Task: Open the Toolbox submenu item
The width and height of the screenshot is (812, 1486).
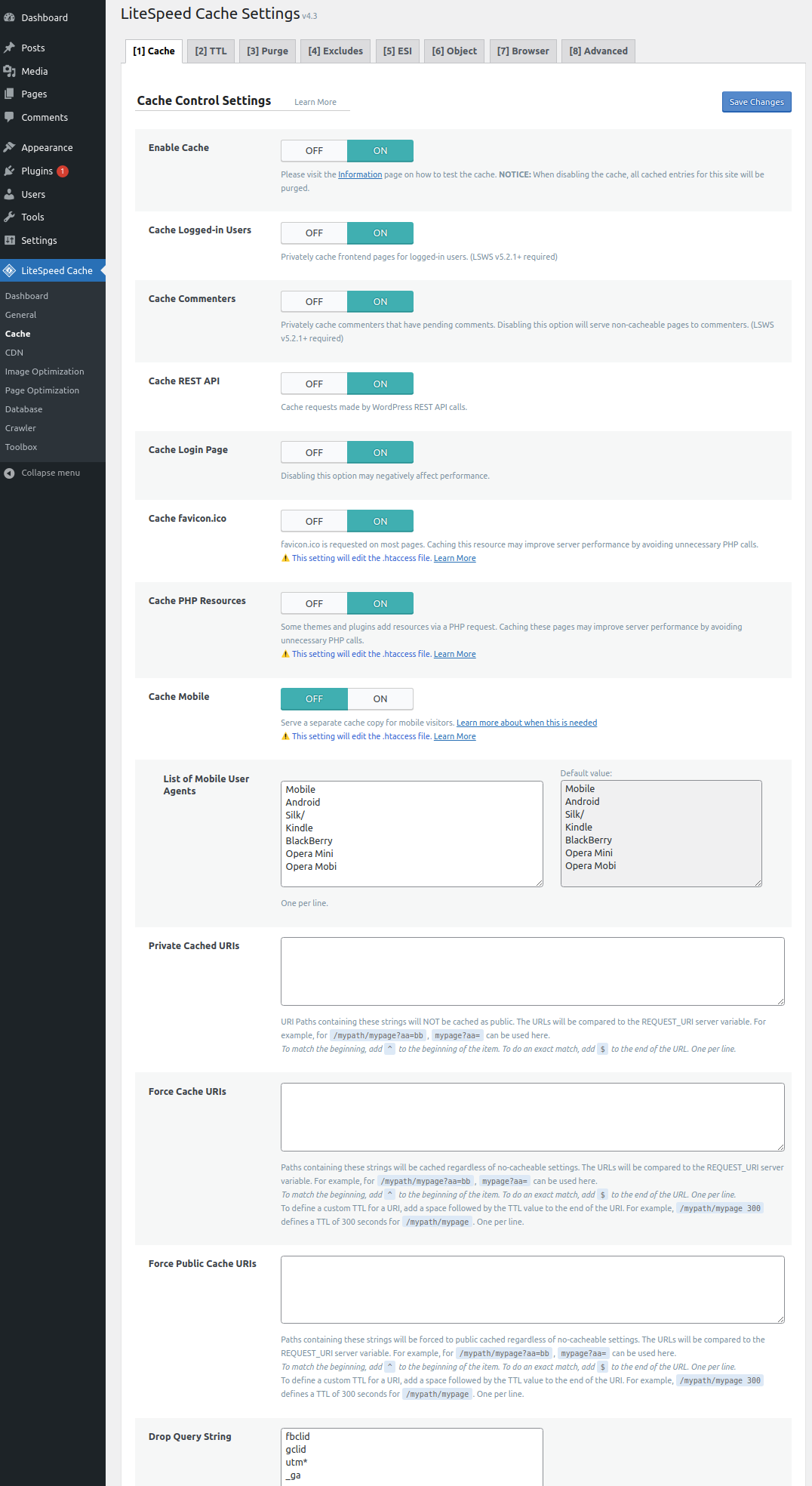Action: [21, 447]
